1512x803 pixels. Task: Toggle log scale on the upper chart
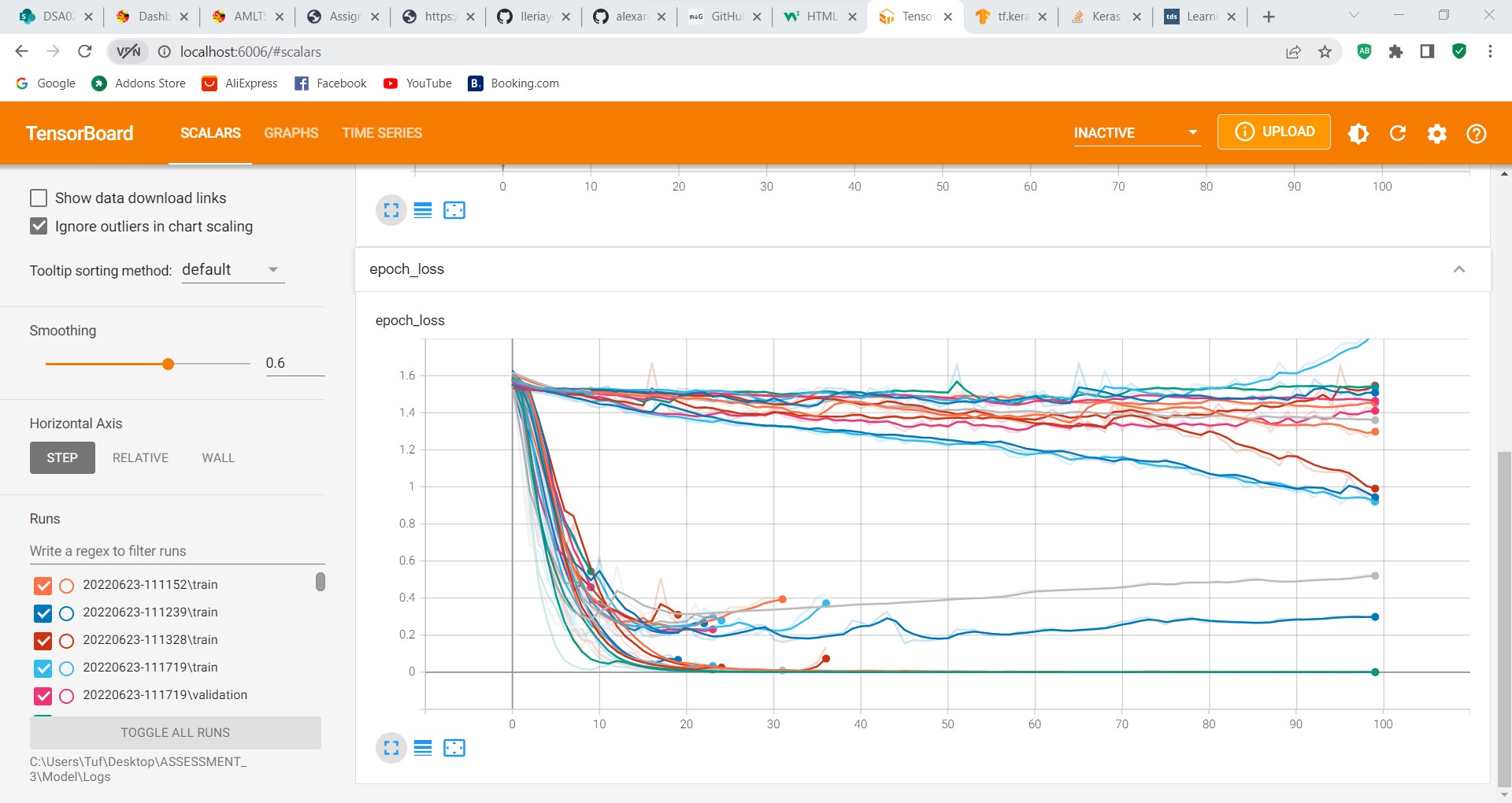(x=423, y=210)
